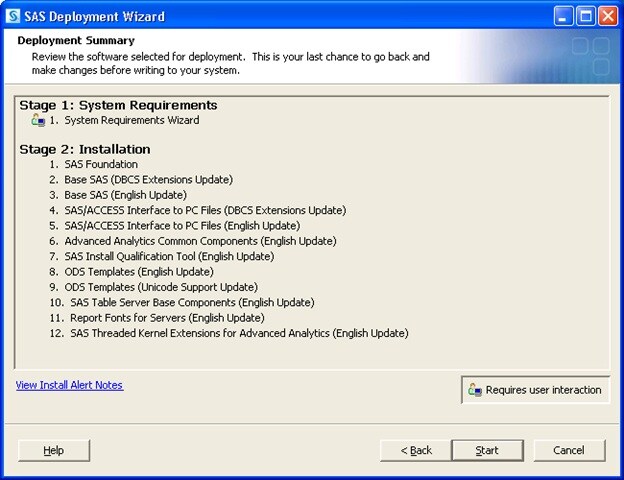Image resolution: width=624 pixels, height=480 pixels.
Task: Select Base SAS (English Update) item
Action: coord(139,195)
